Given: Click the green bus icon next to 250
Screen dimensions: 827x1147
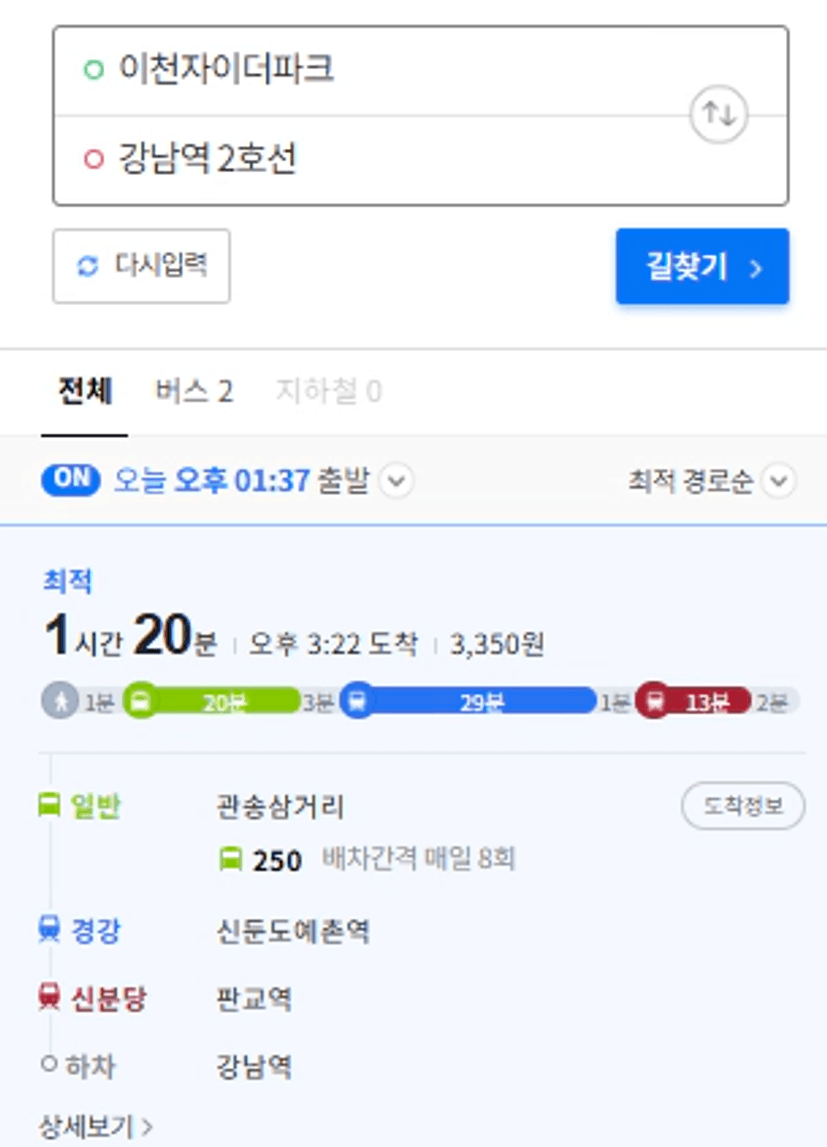Looking at the screenshot, I should [x=230, y=859].
